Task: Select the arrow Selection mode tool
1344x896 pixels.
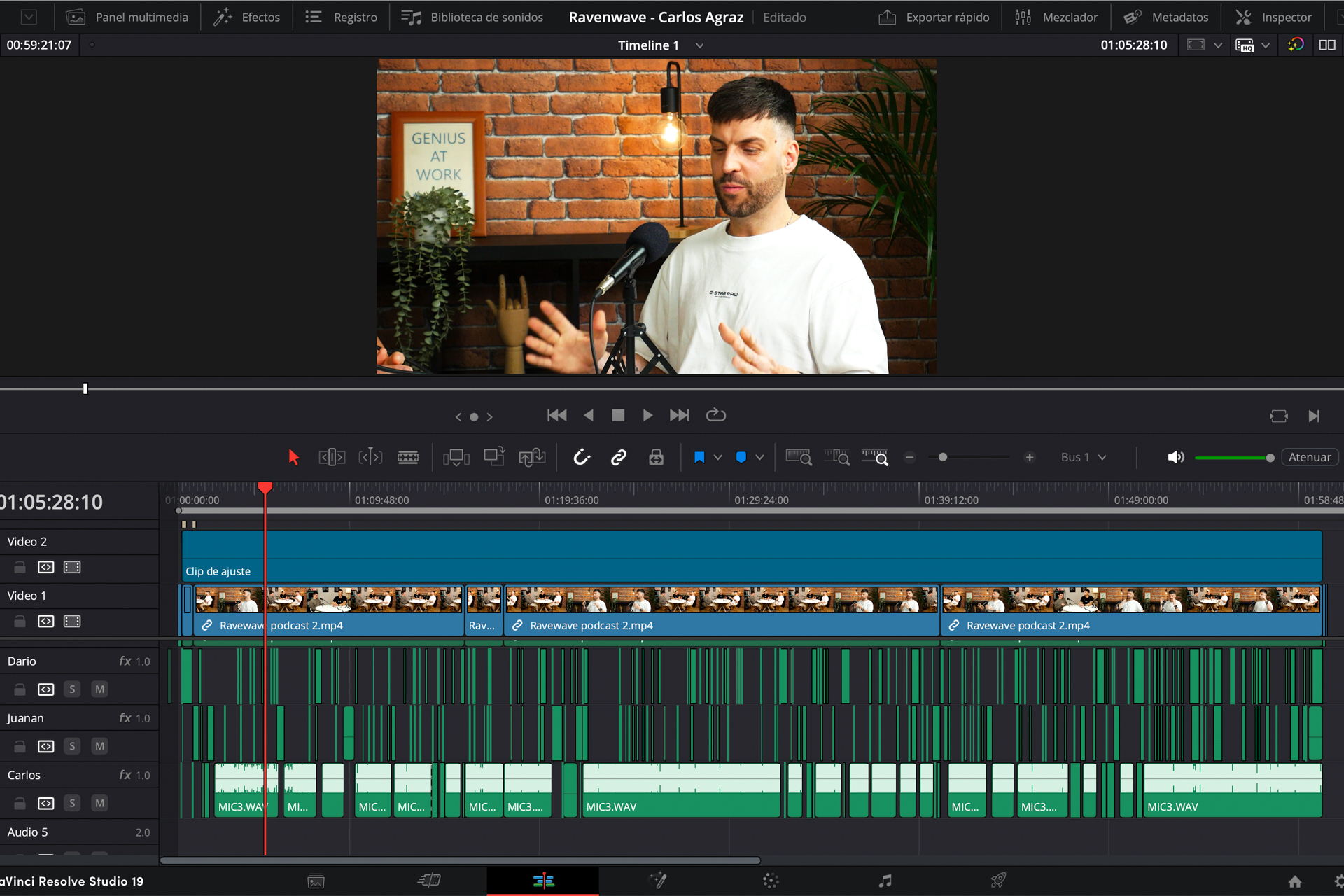Action: click(293, 457)
